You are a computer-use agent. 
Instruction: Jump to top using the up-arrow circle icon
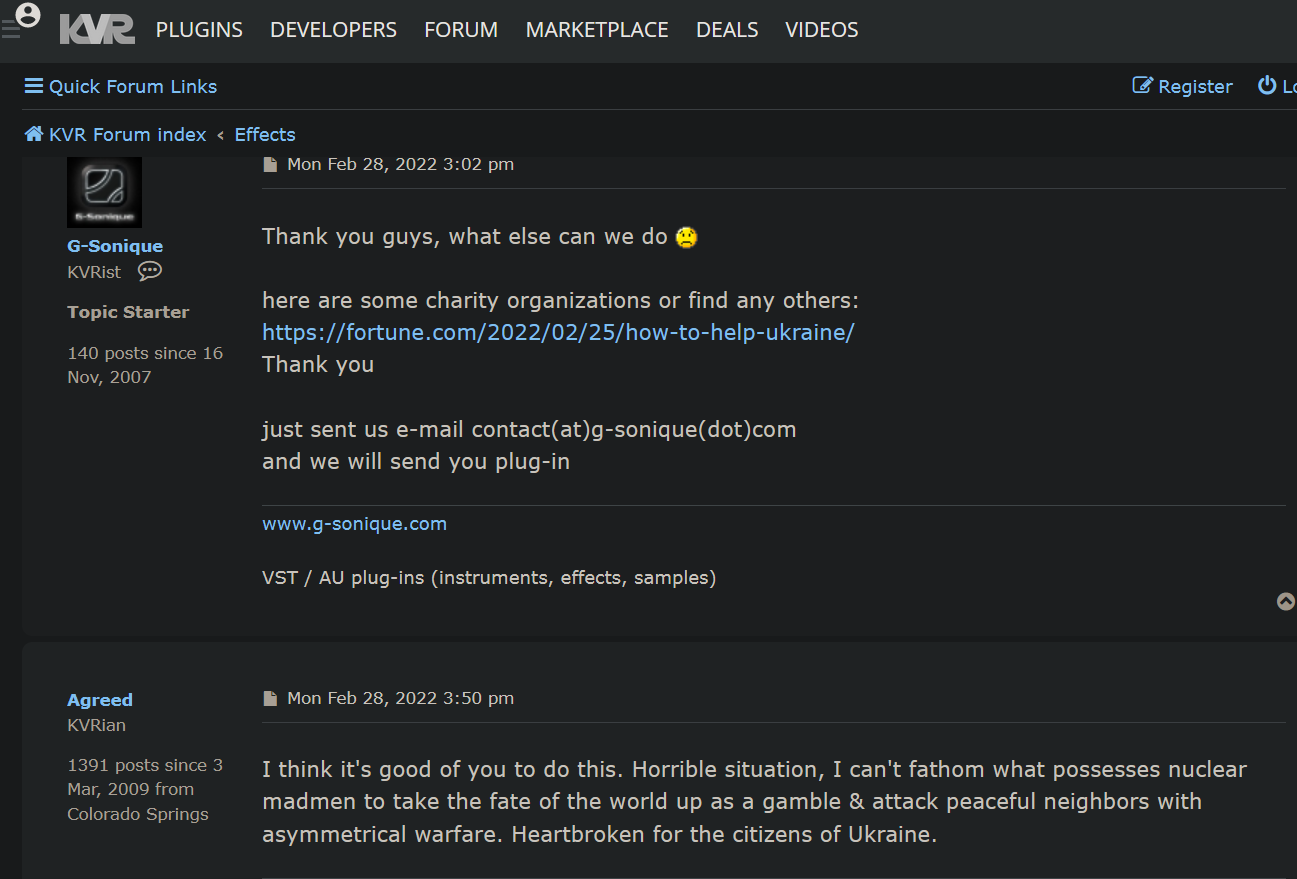1286,601
